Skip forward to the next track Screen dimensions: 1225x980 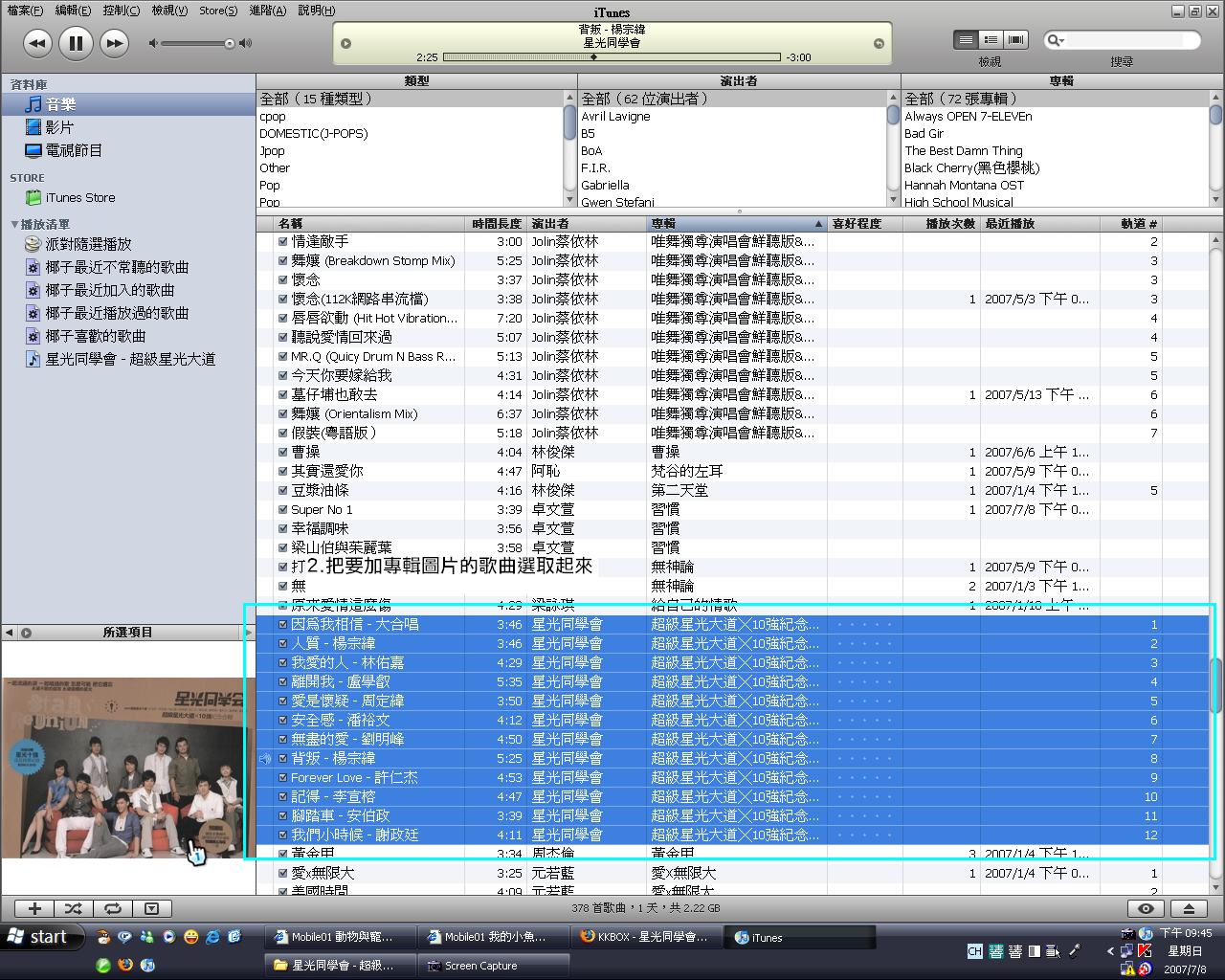[114, 42]
